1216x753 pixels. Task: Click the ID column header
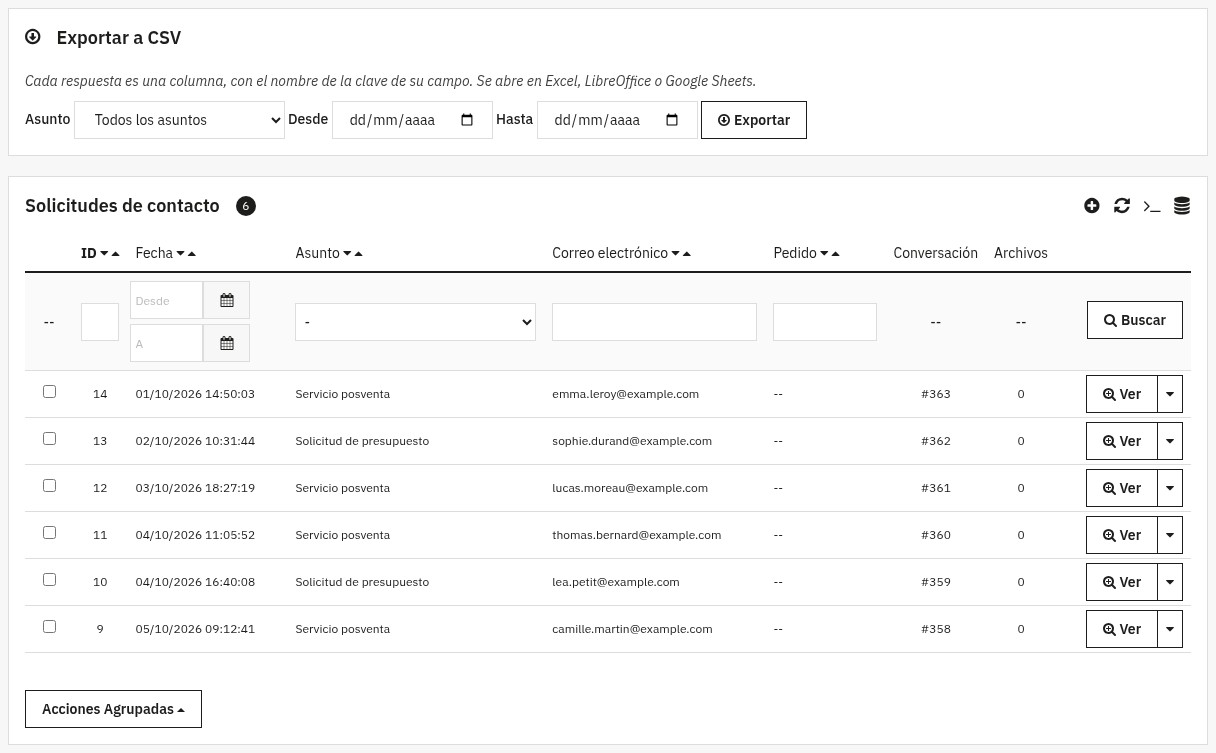(x=88, y=253)
